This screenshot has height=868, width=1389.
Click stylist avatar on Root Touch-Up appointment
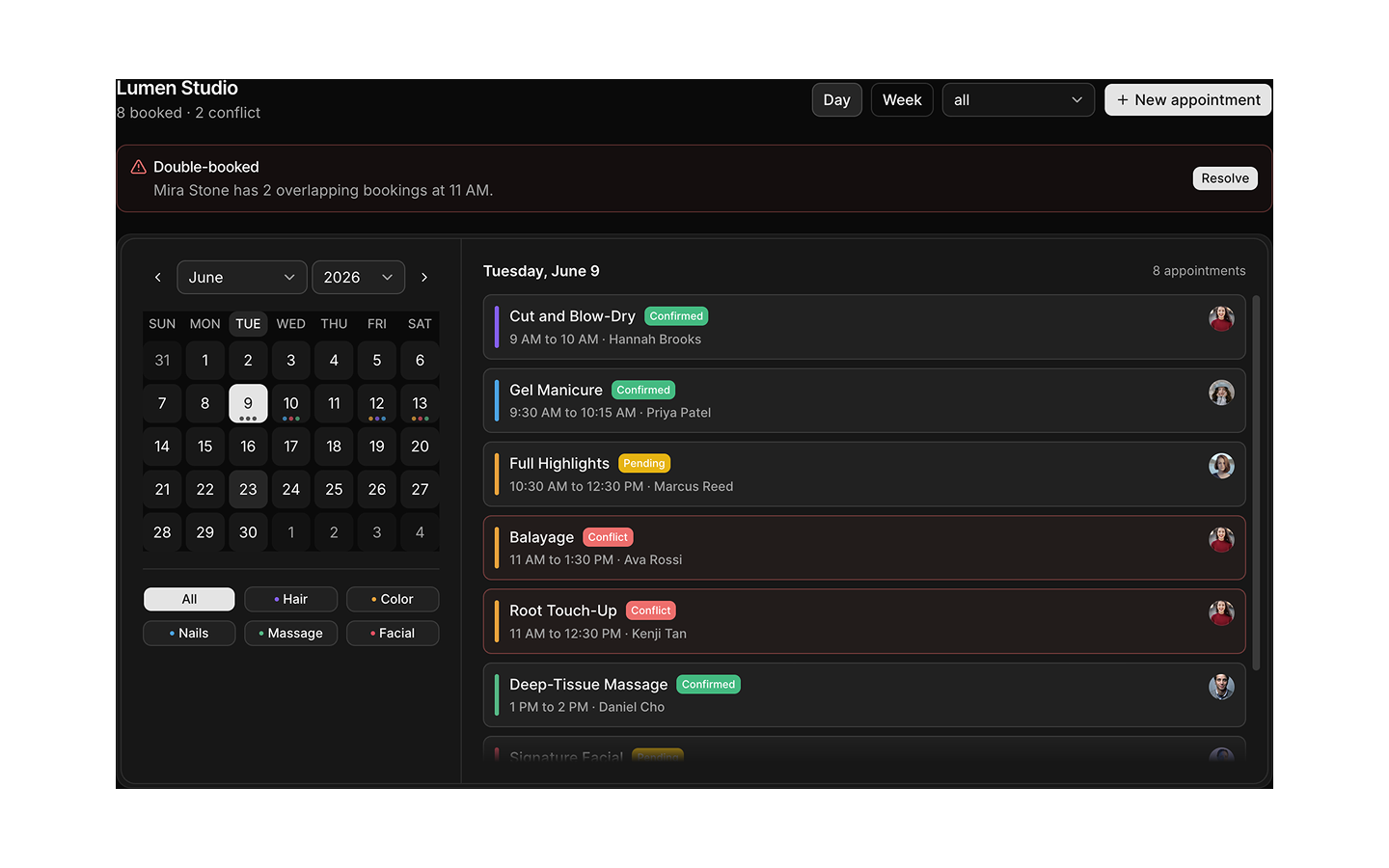[x=1221, y=612]
